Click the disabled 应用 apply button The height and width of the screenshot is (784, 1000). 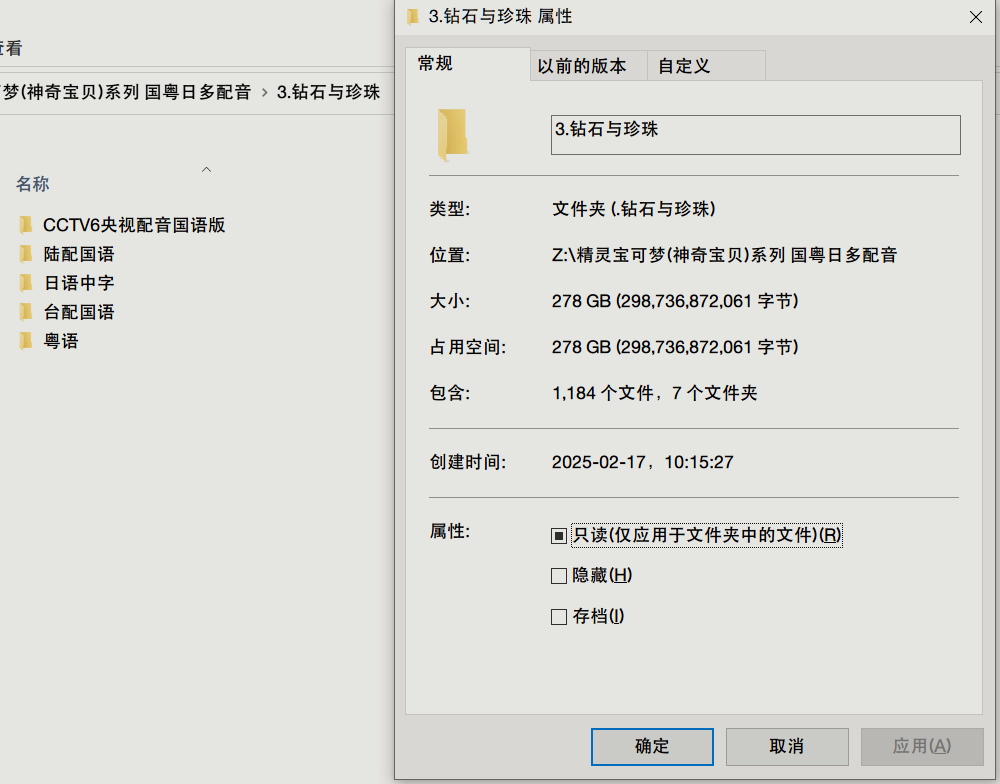pos(921,746)
